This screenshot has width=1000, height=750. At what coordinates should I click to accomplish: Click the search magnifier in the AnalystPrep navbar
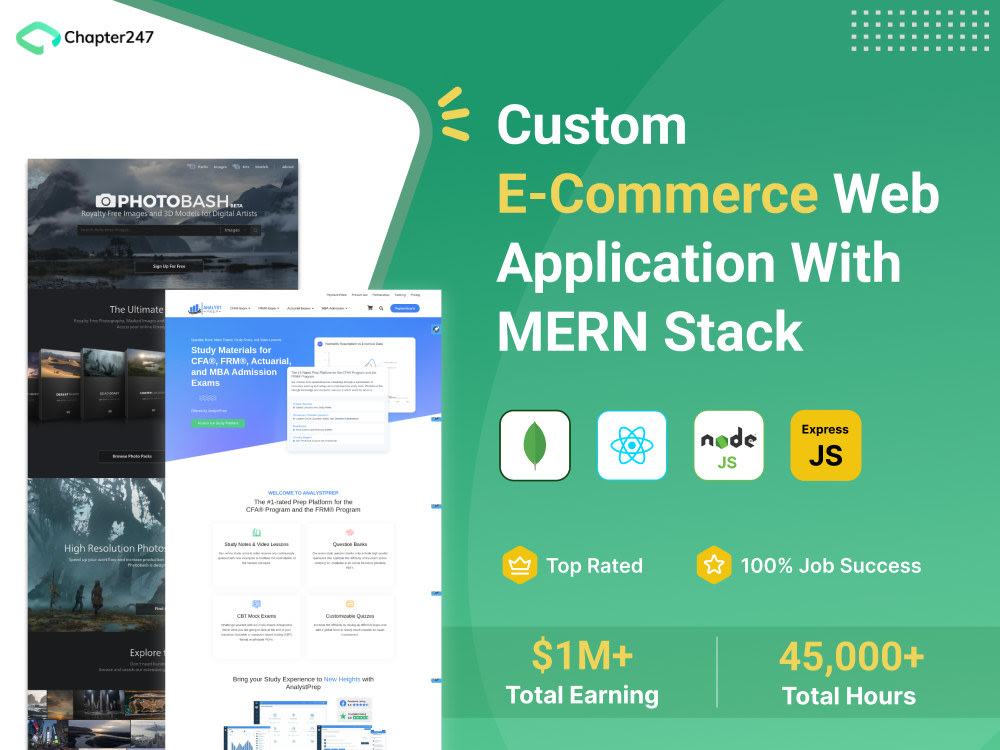[381, 308]
